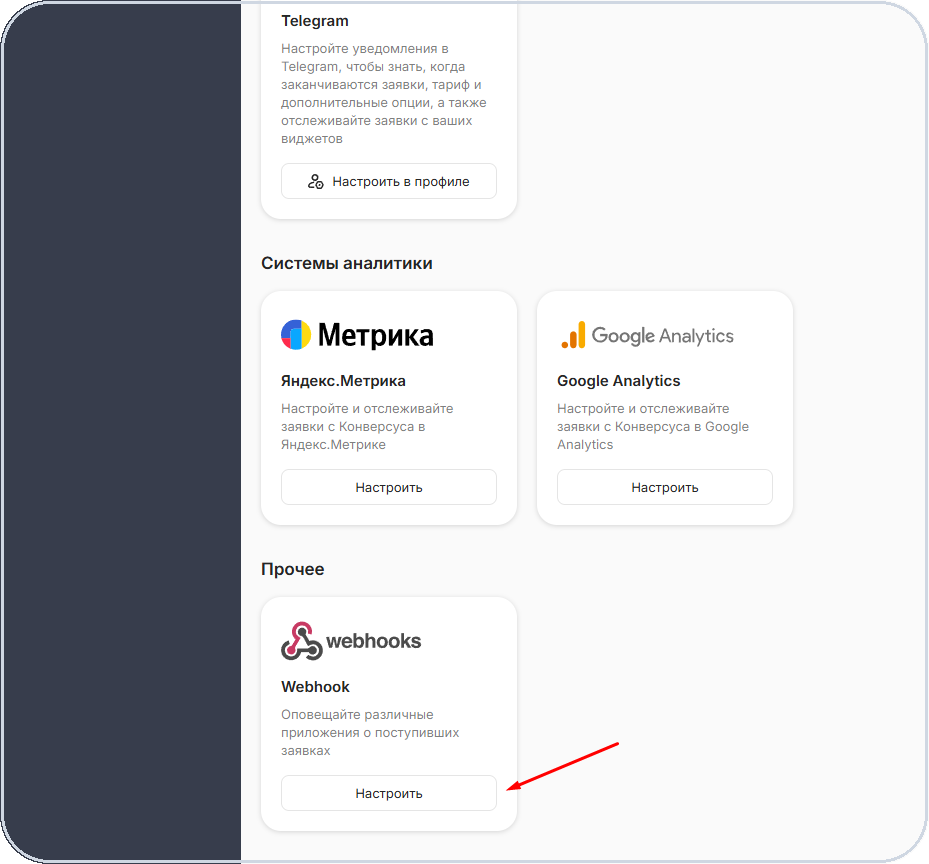Click the 'Системы аналитики' section heading
This screenshot has width=929, height=864.
click(x=347, y=263)
